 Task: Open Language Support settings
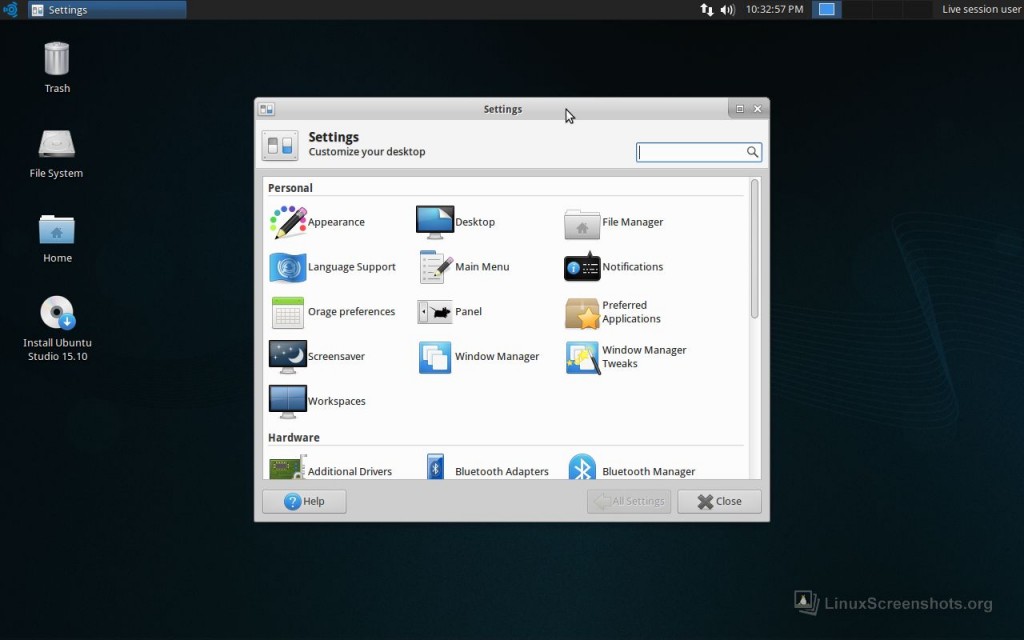pos(288,267)
